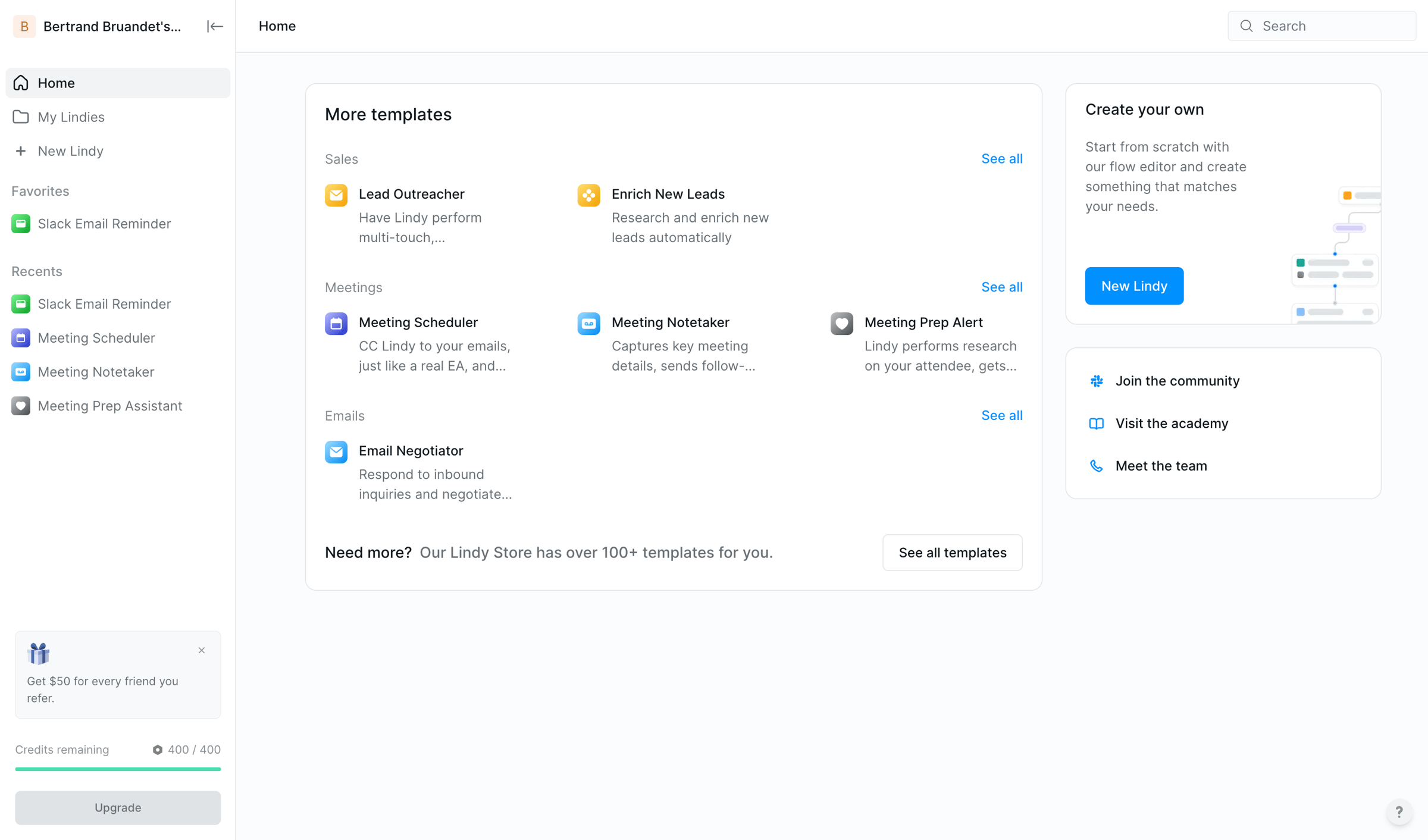Open the Meeting Scheduler template title
Image resolution: width=1428 pixels, height=840 pixels.
pos(418,322)
